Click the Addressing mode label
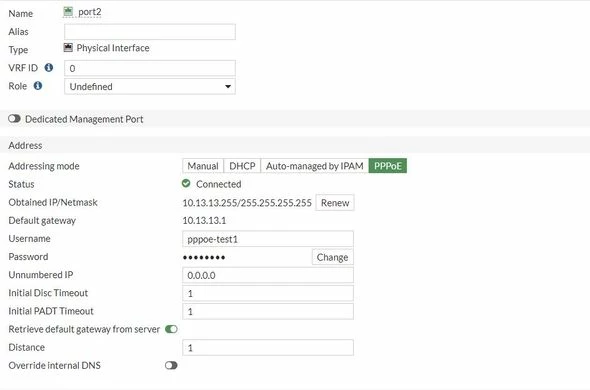590x390 pixels. (44, 166)
